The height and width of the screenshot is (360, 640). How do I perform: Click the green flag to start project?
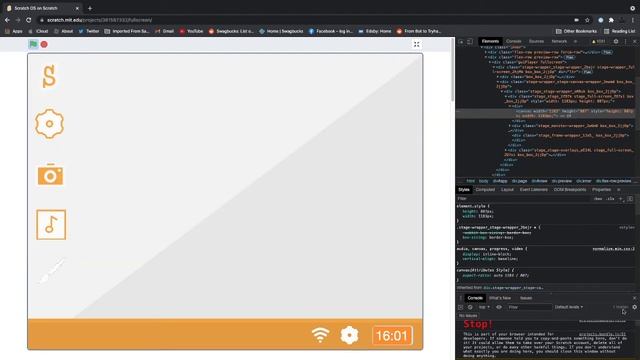(x=33, y=44)
